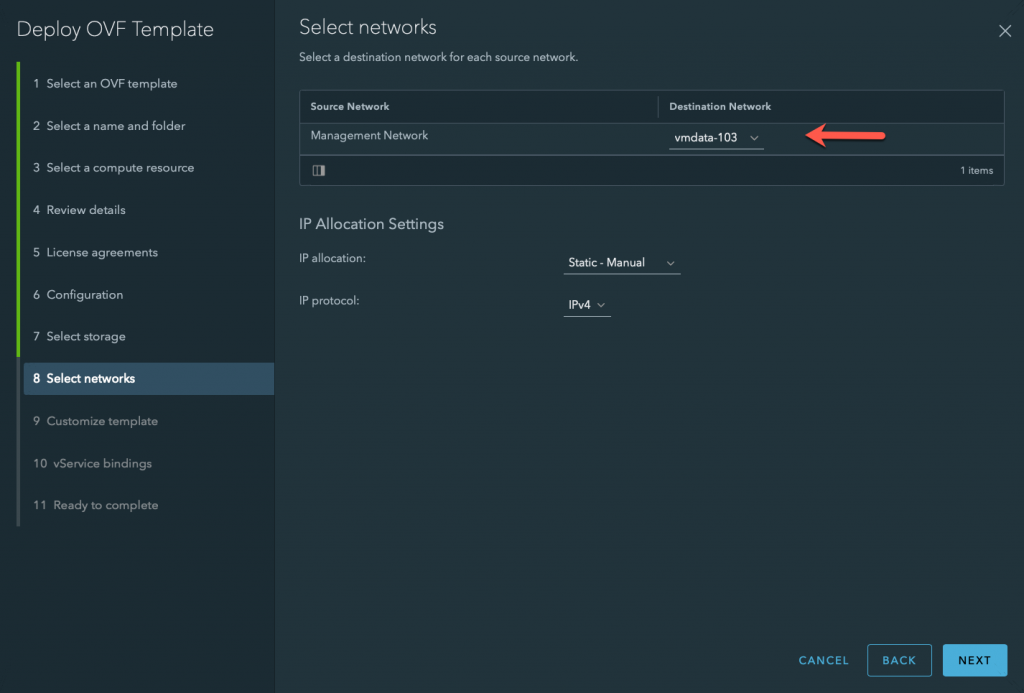Click the Deploy OVF Template title

click(x=115, y=29)
